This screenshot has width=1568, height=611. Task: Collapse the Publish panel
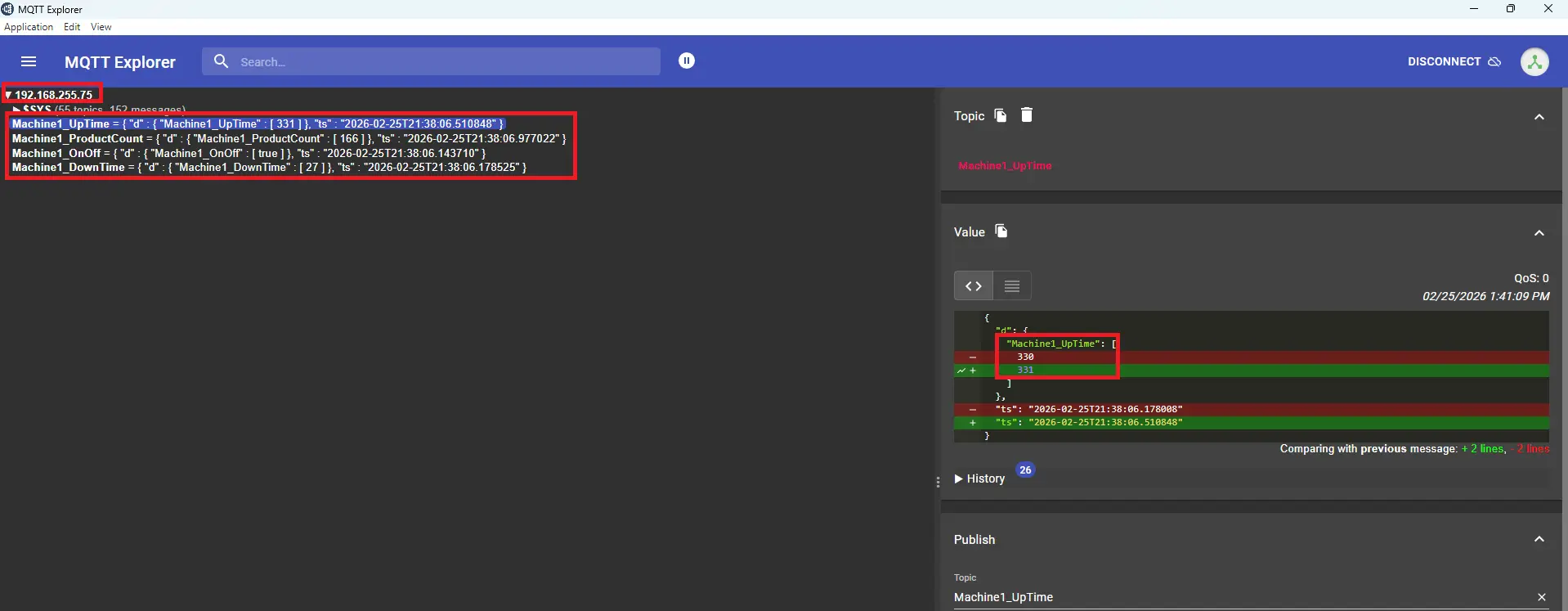[x=1539, y=539]
